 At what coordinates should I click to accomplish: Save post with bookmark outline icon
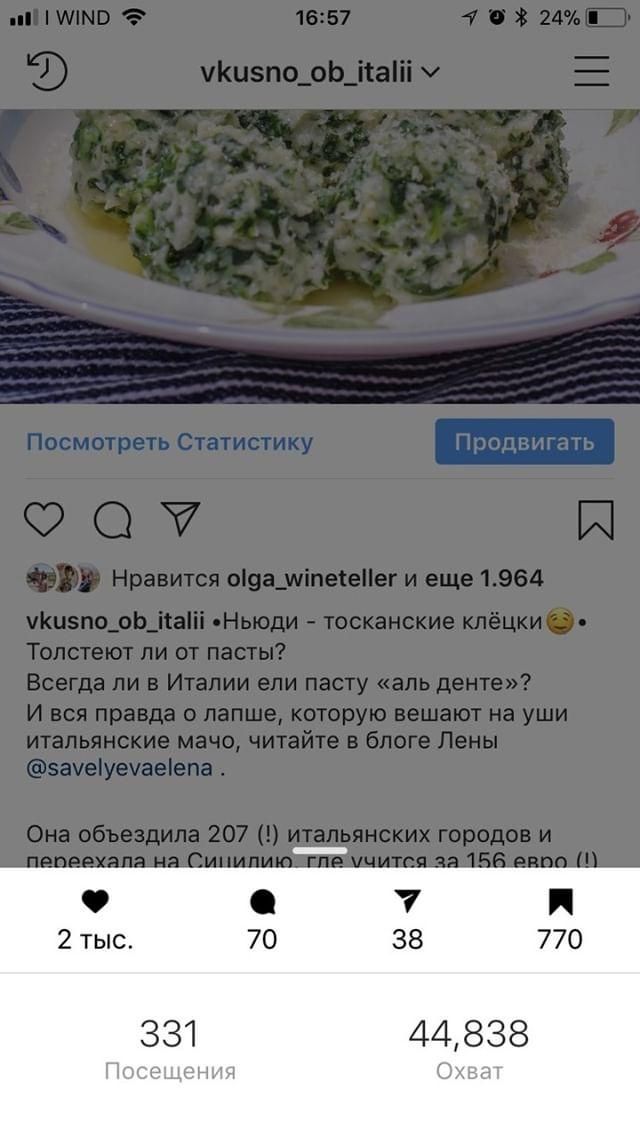(596, 520)
